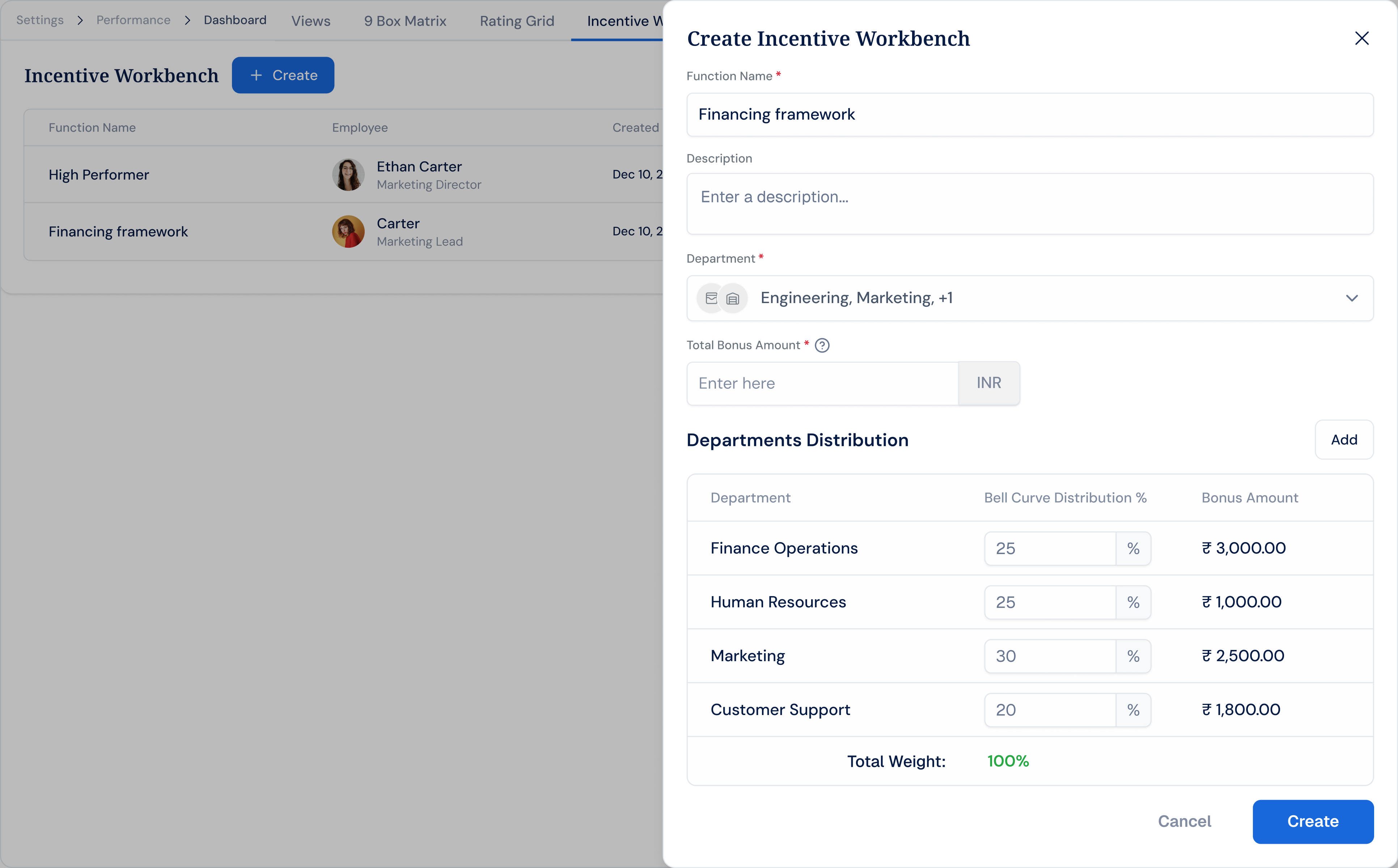Click the ₹ 1,000.00 bonus amount
The width and height of the screenshot is (1398, 868).
point(1241,602)
